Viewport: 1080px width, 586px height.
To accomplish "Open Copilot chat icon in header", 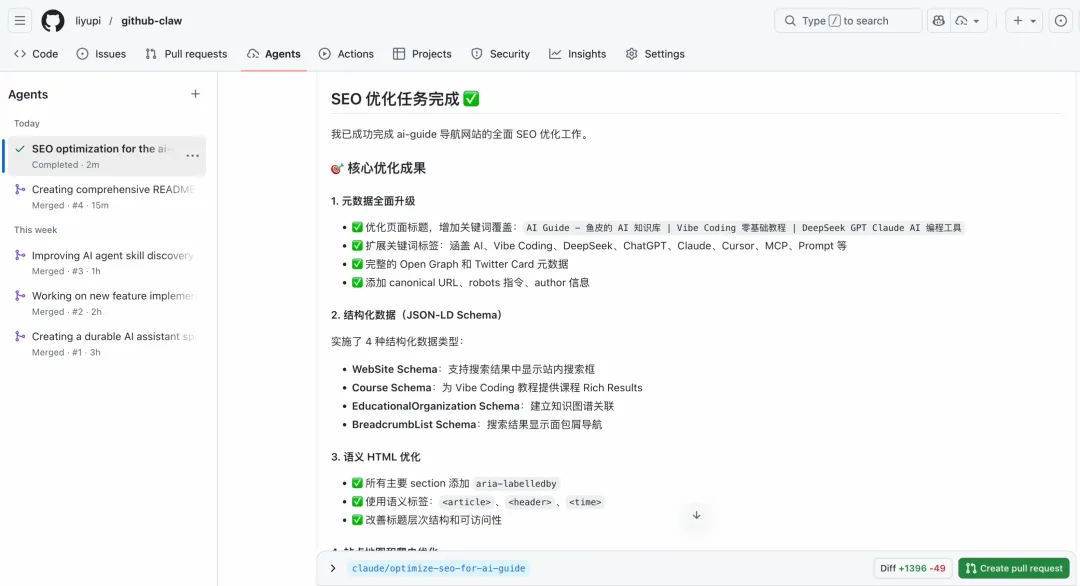I will 938,21.
